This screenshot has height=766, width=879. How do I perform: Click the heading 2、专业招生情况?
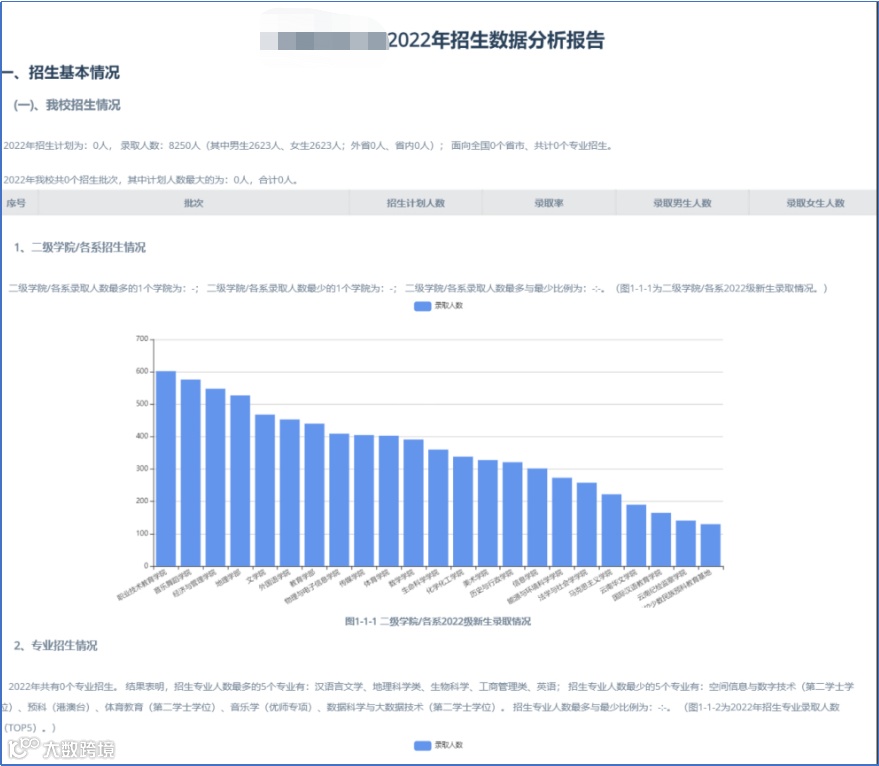tap(55, 645)
